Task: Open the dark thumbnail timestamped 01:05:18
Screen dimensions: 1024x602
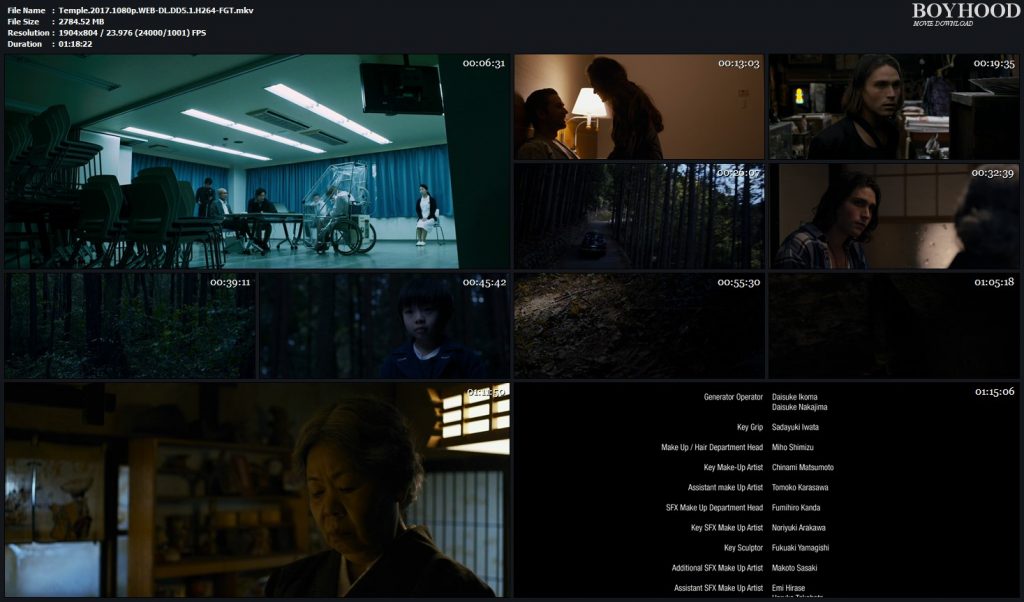Action: click(893, 325)
